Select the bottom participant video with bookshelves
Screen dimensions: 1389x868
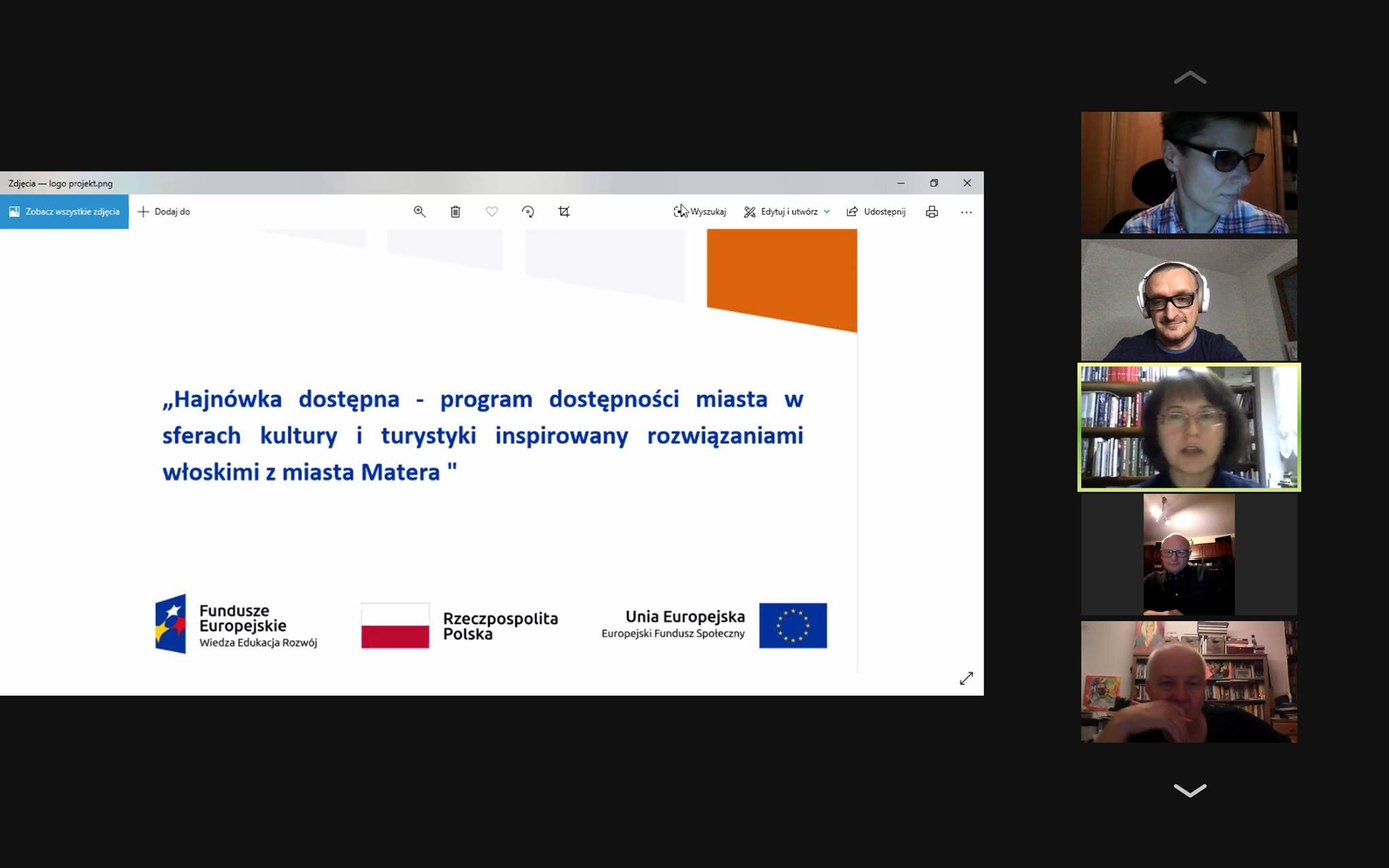coord(1188,682)
